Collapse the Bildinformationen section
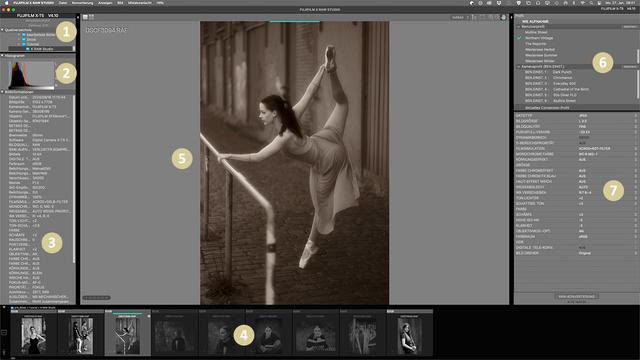 tap(2, 92)
